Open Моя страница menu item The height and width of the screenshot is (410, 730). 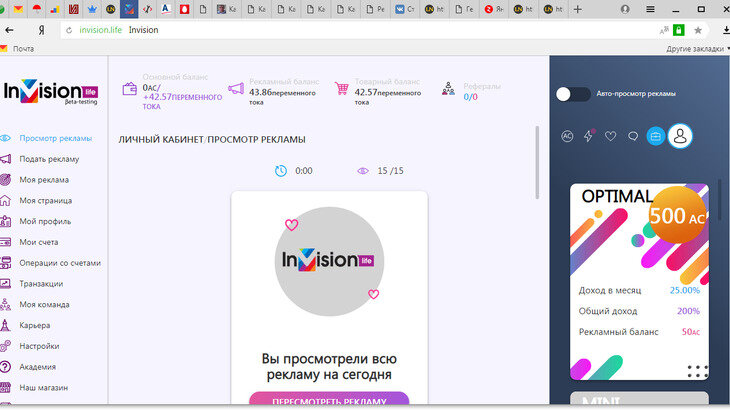pos(46,201)
